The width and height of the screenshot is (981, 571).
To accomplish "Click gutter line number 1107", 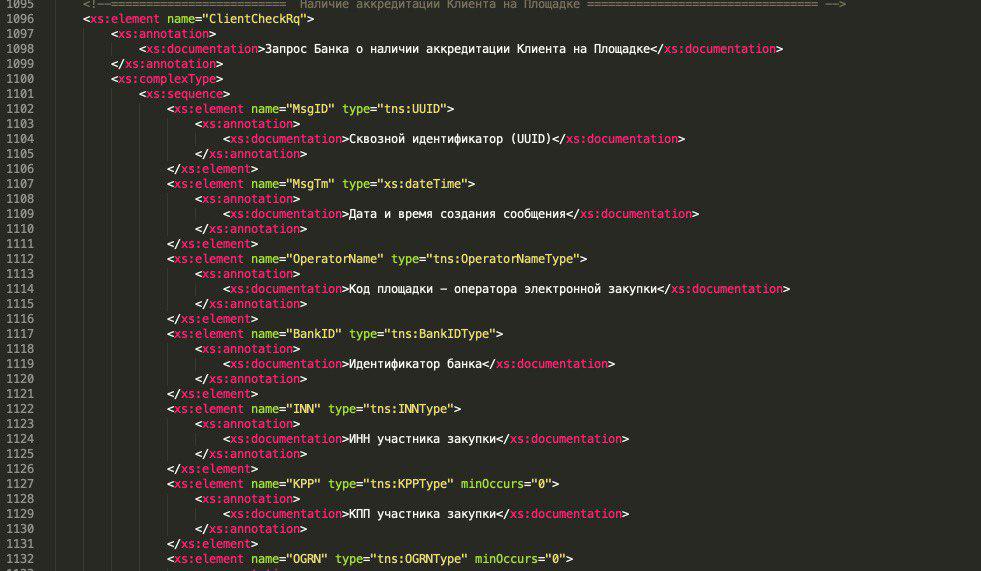I will [20, 184].
